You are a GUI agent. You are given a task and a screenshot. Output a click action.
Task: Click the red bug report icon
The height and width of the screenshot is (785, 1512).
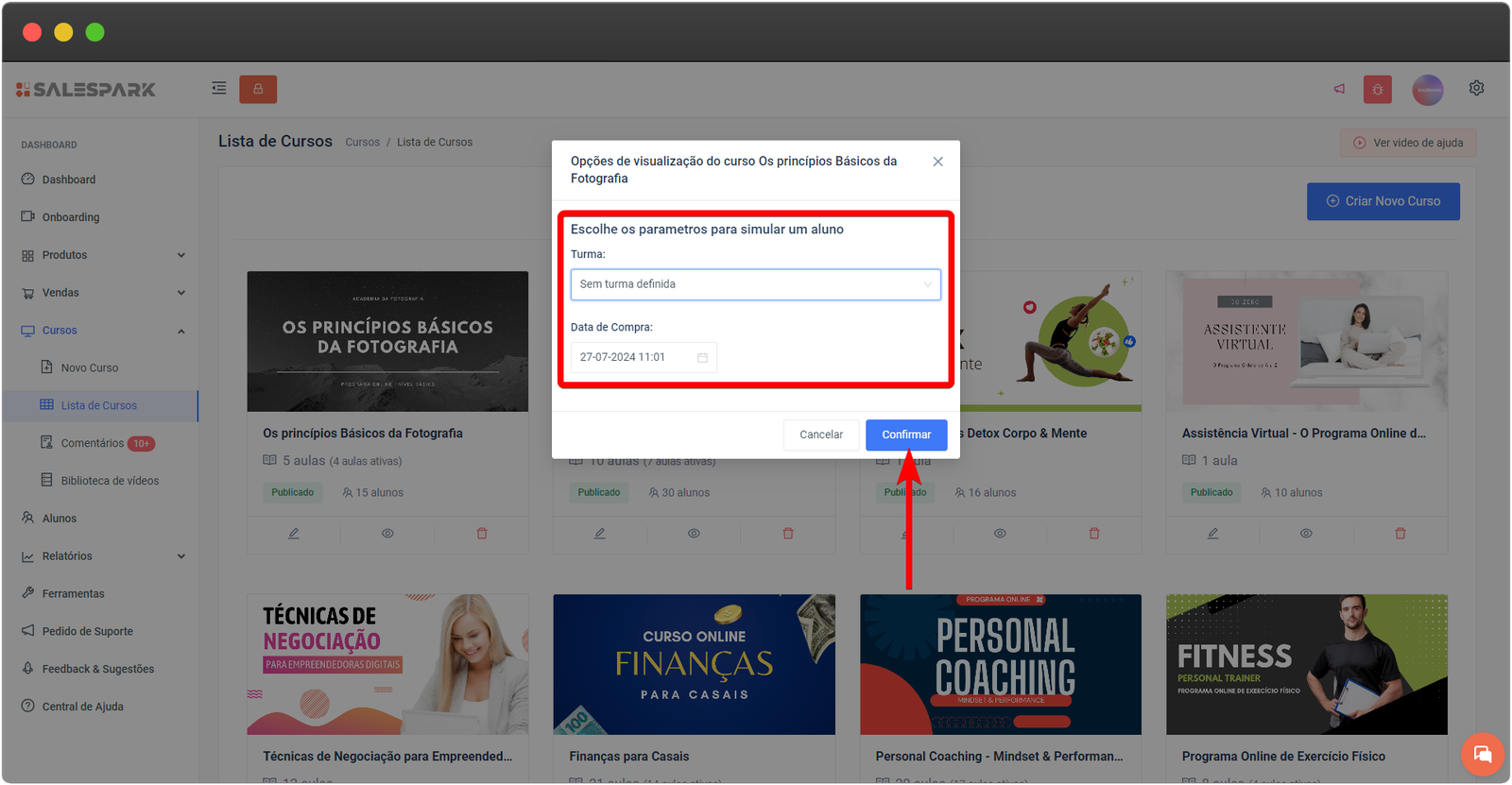pos(1378,90)
